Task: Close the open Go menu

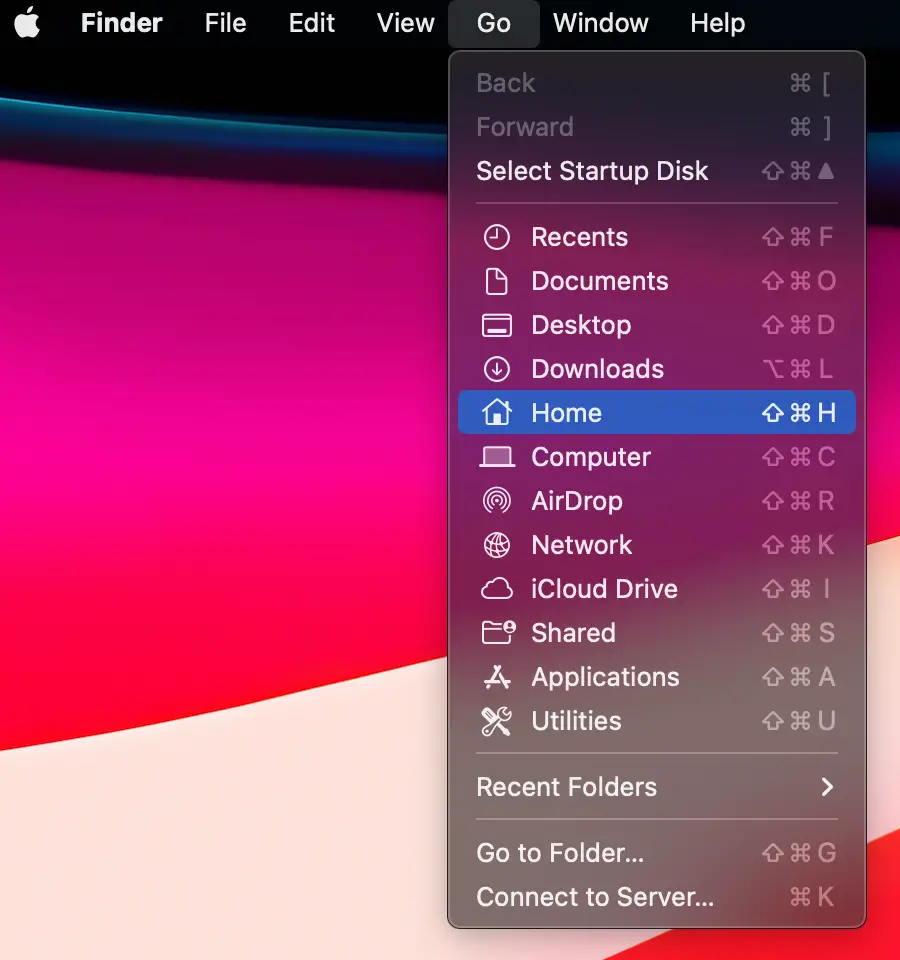Action: tap(493, 23)
